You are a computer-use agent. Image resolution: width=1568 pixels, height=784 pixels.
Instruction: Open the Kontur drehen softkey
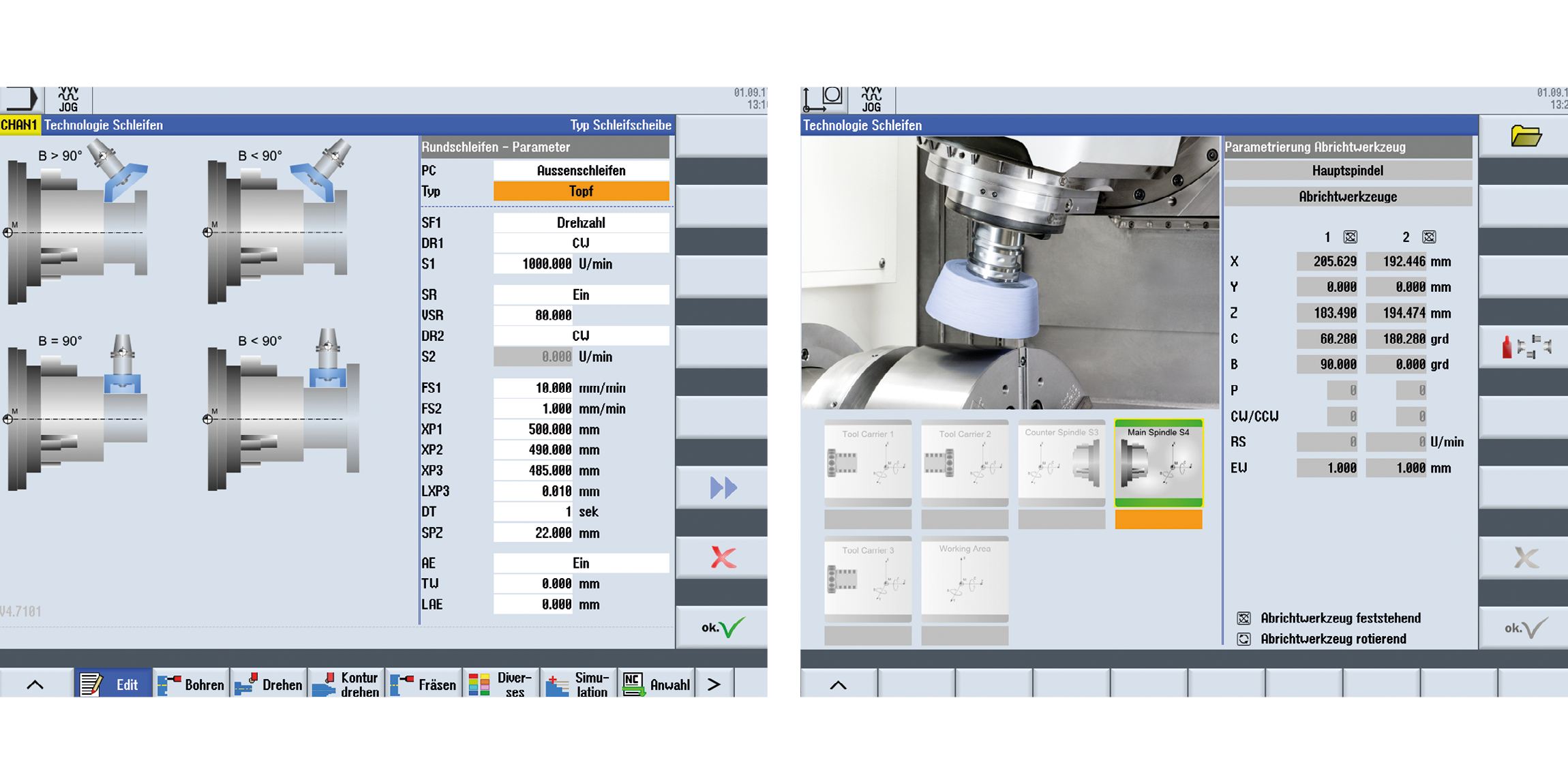pos(346,684)
